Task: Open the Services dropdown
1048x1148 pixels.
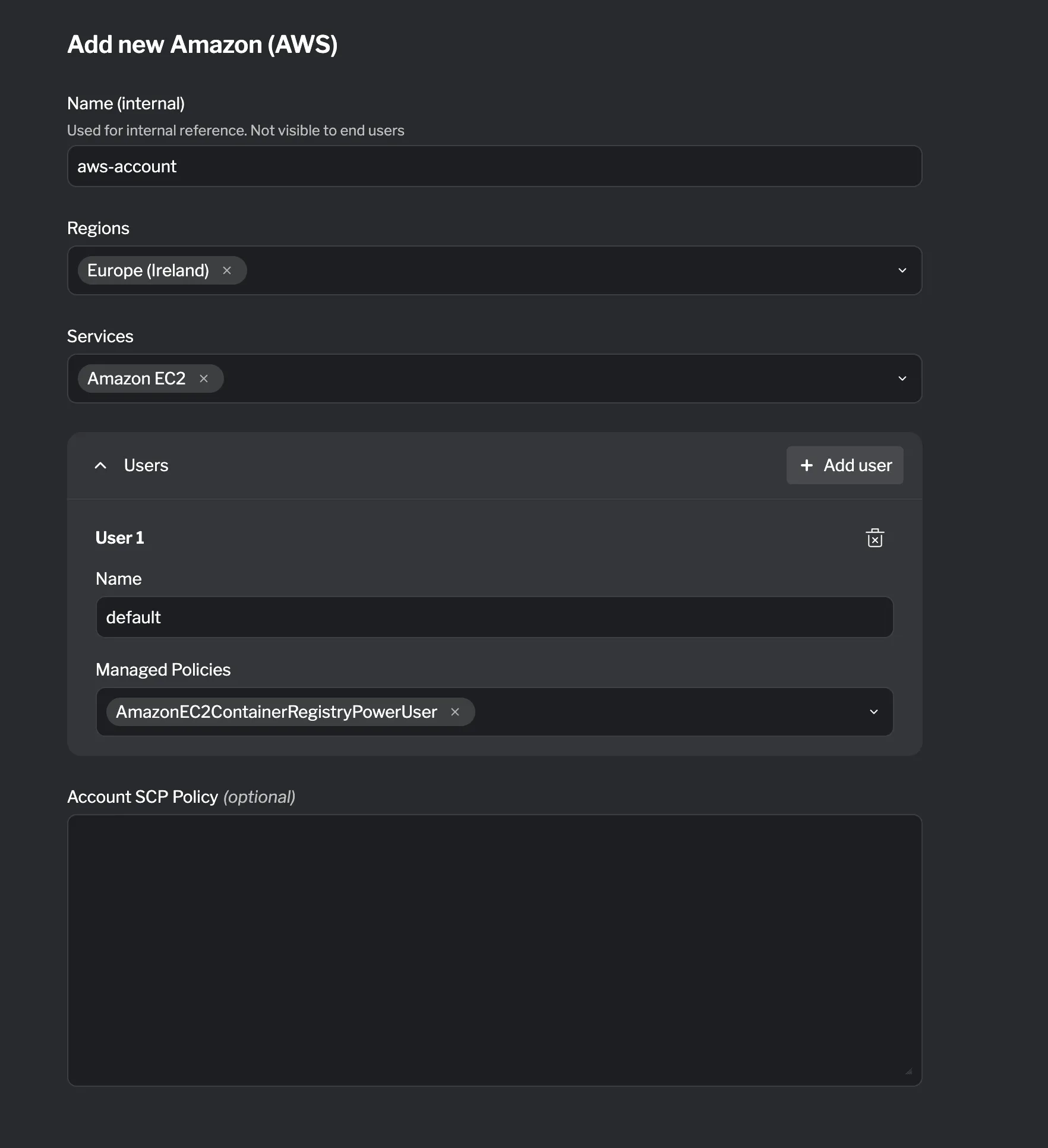Action: coord(902,379)
